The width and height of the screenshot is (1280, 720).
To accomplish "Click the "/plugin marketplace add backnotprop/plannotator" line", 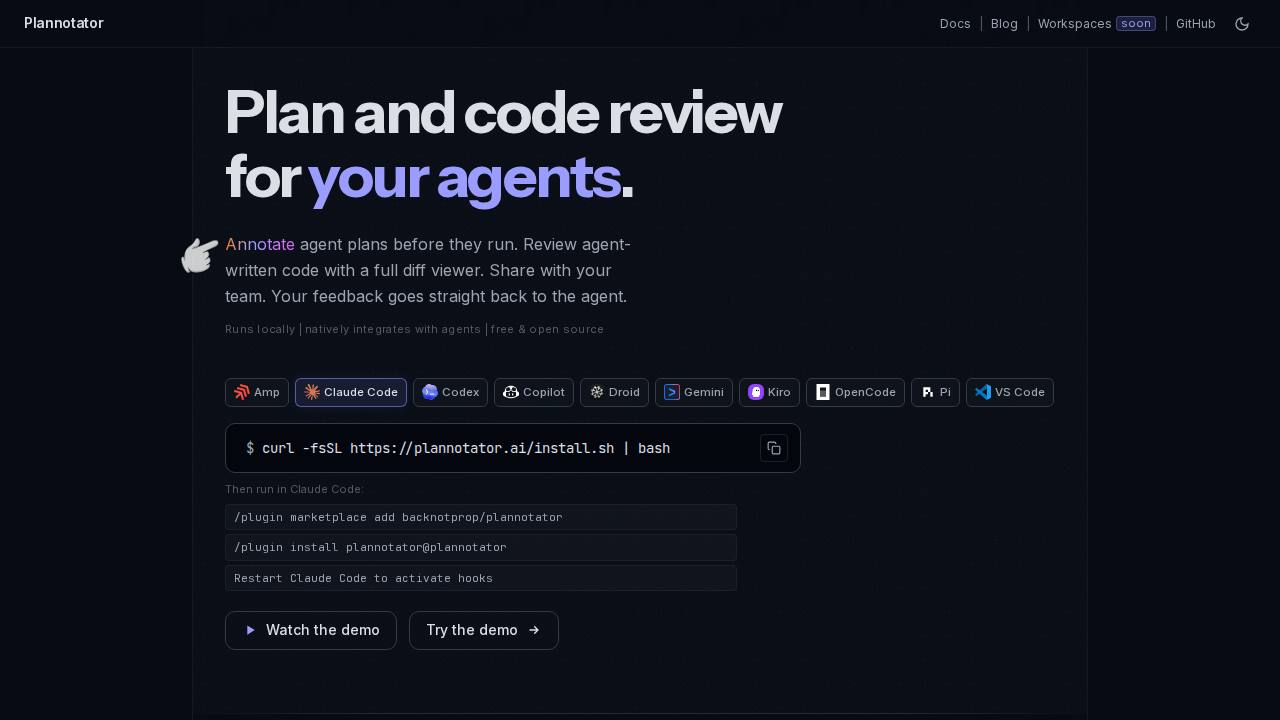I will 481,517.
